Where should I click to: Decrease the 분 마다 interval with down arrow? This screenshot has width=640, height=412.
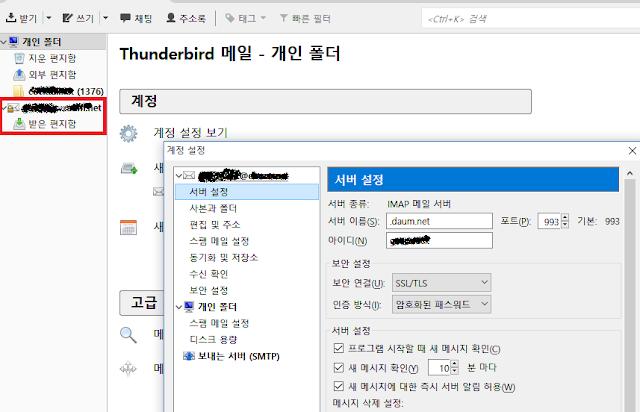click(x=455, y=371)
